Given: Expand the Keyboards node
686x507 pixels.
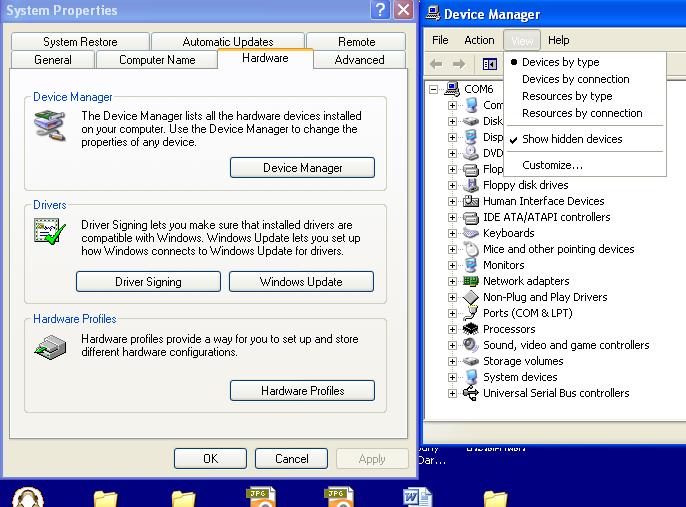Looking at the screenshot, I should (452, 234).
